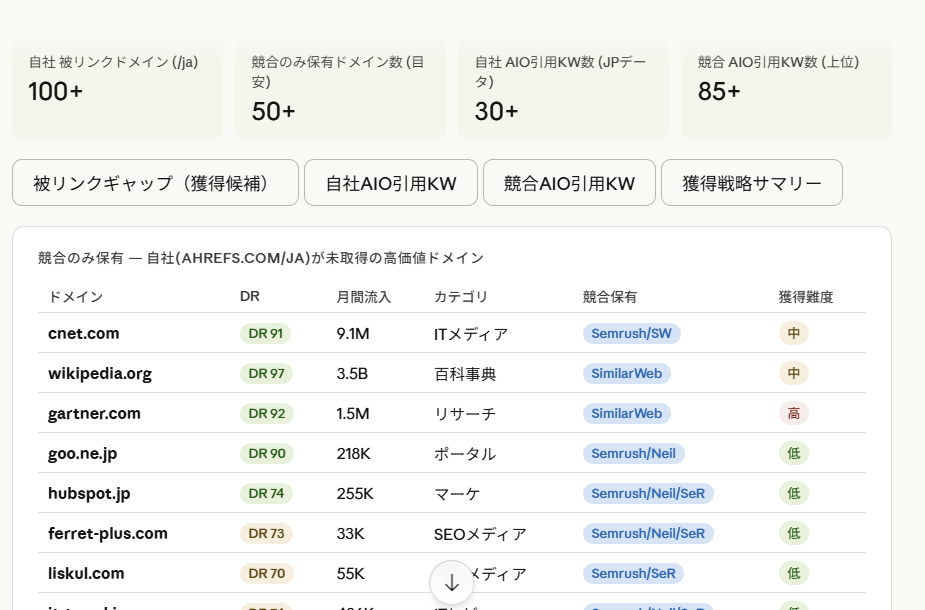
Task: Click the ferret-plus.com domain
Action: pos(108,533)
